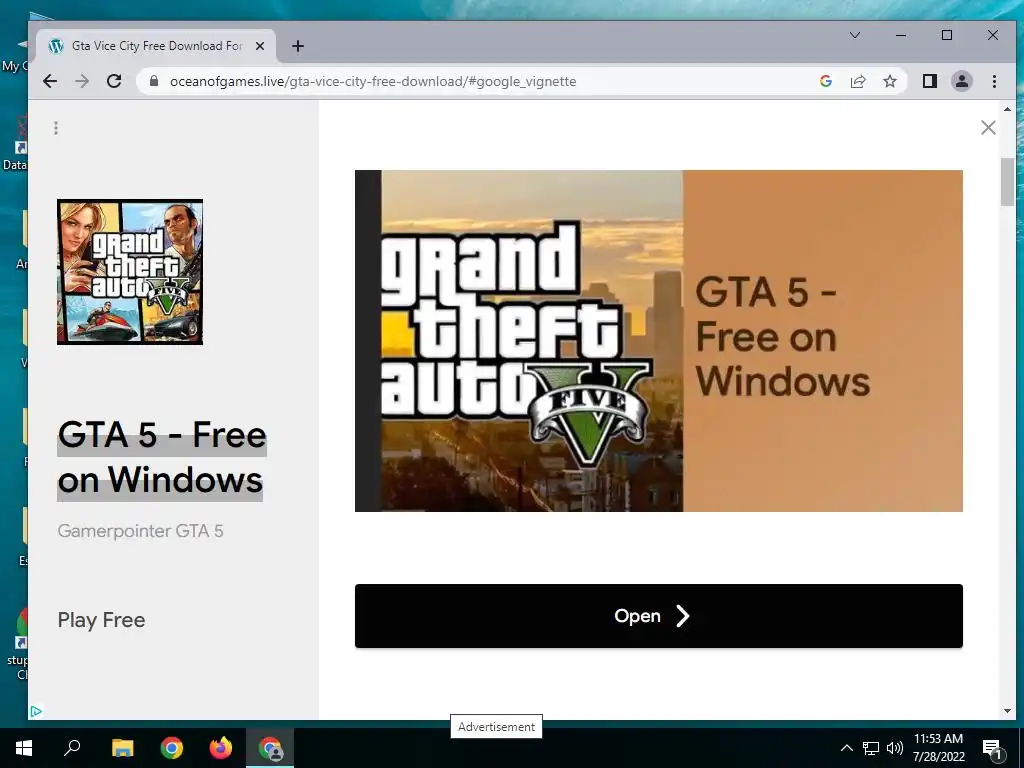Bookmark this tab with the star

889,81
